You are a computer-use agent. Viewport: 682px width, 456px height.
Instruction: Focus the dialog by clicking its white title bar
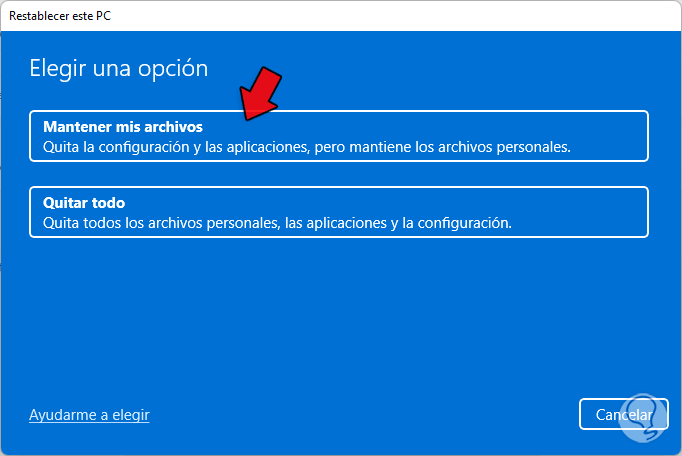[x=341, y=16]
